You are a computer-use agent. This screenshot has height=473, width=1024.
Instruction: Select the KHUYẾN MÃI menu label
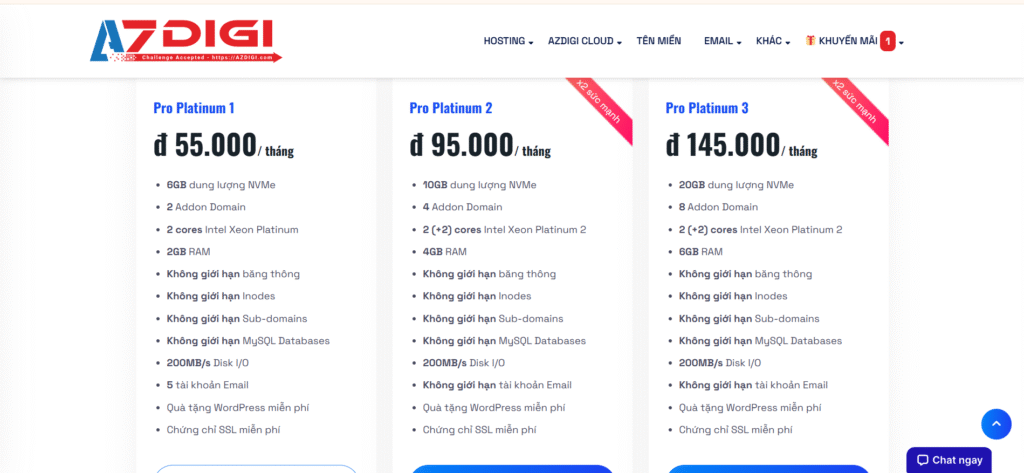click(847, 41)
